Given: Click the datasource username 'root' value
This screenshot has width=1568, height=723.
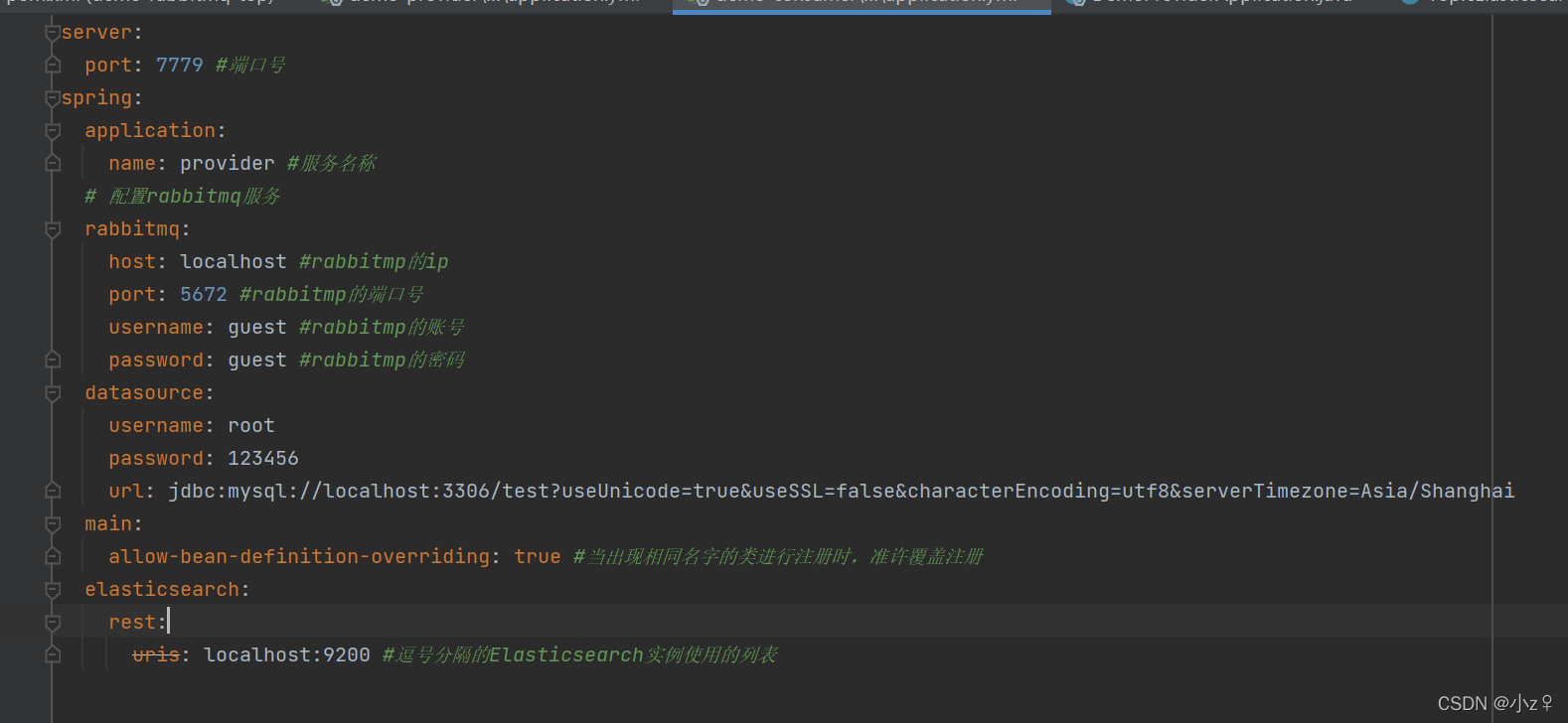Looking at the screenshot, I should 251,426.
